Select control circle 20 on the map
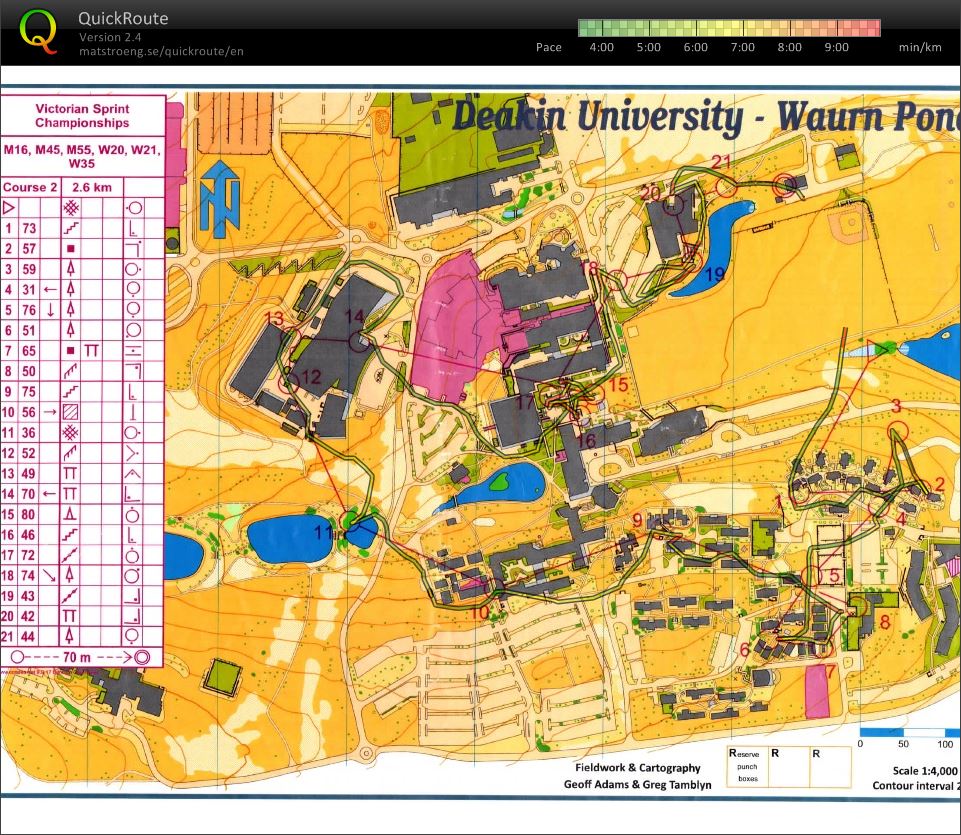 pos(674,204)
